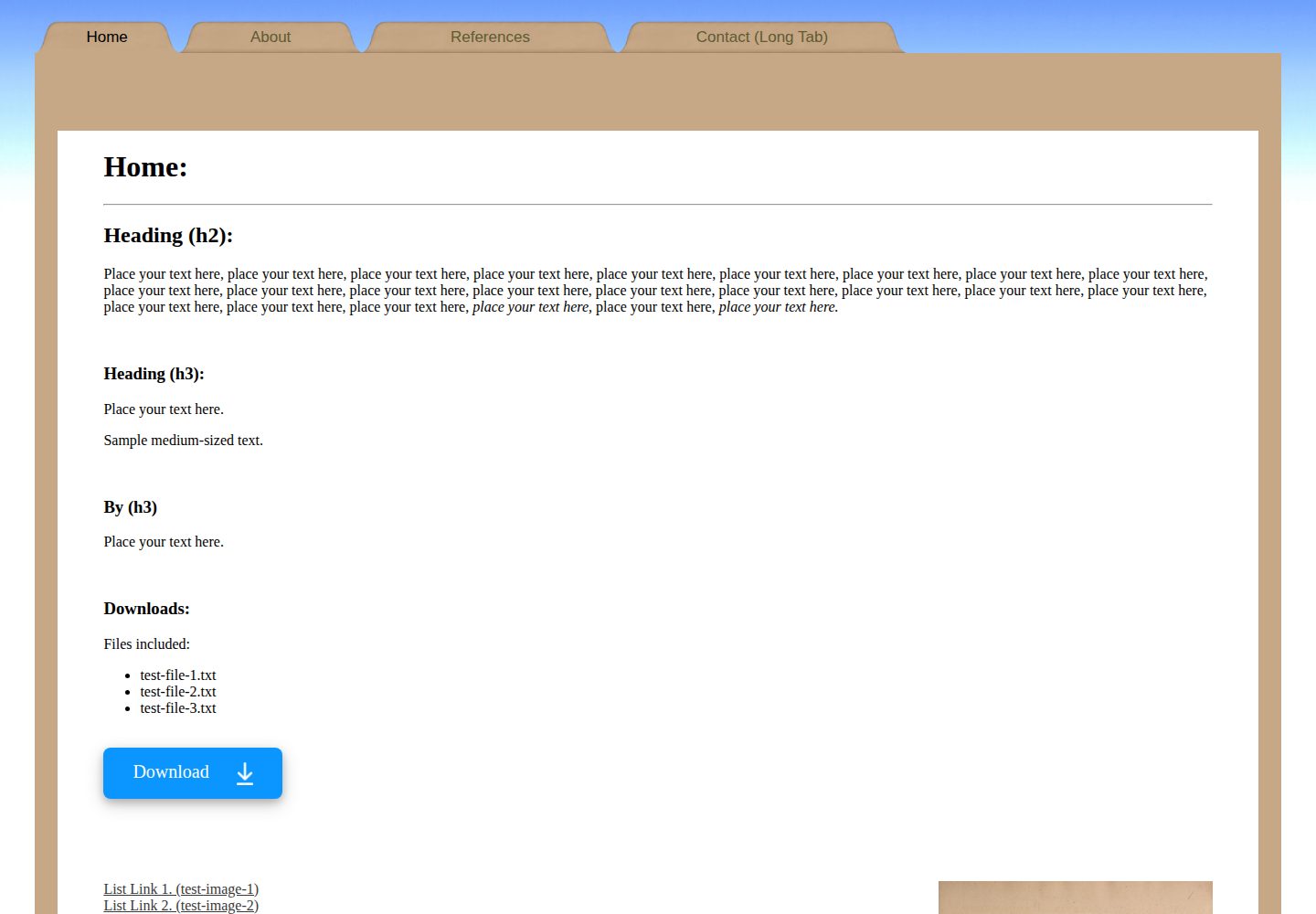Image resolution: width=1316 pixels, height=914 pixels.
Task: Click the 'Heading (h2):' heading
Action: [x=168, y=236]
